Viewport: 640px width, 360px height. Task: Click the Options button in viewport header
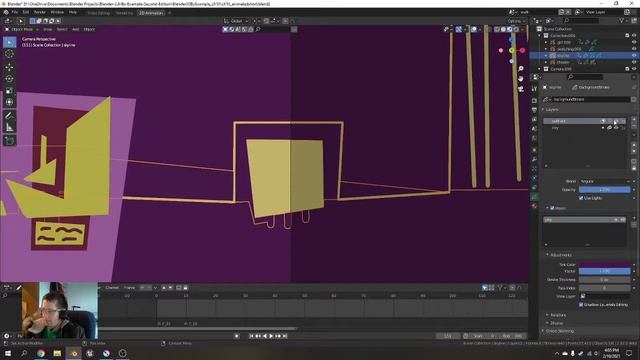click(516, 21)
